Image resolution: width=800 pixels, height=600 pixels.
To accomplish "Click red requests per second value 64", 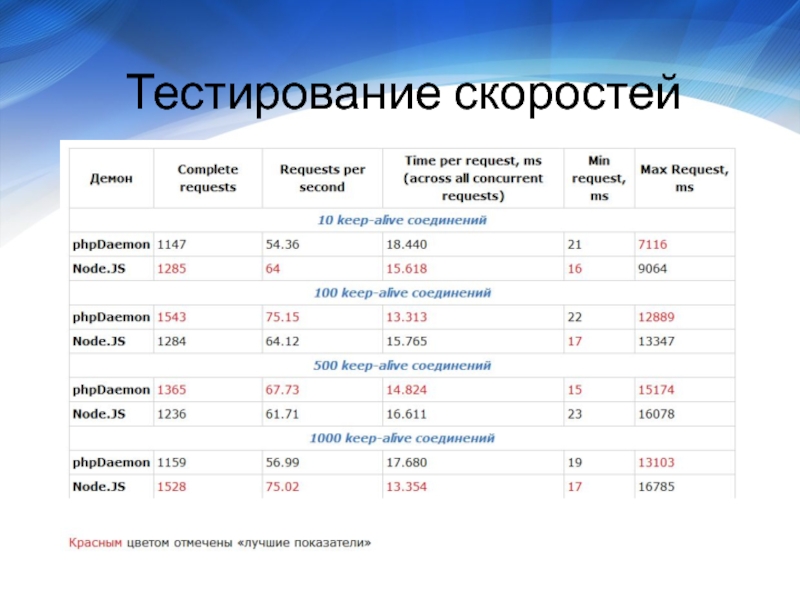I will 272,269.
